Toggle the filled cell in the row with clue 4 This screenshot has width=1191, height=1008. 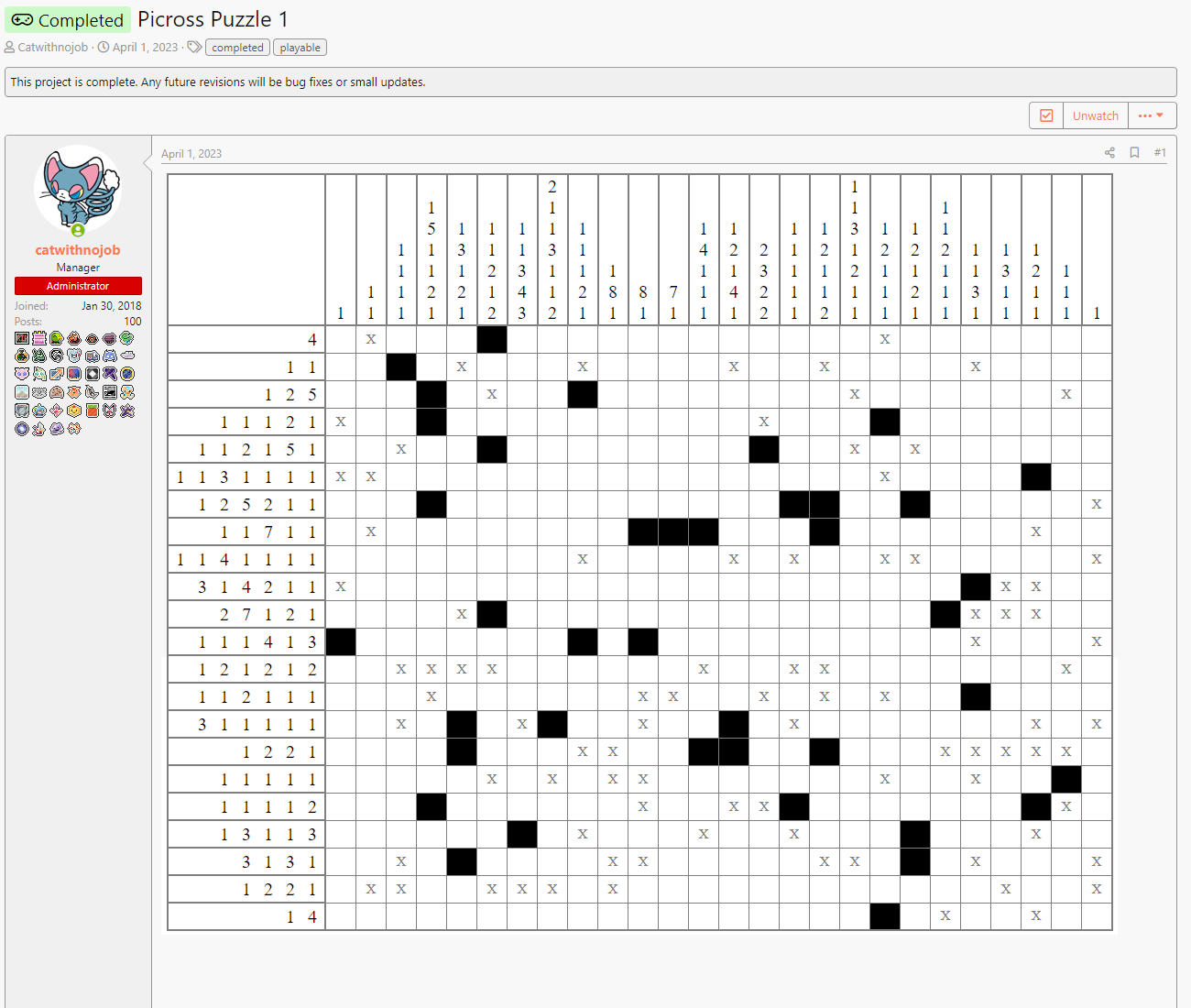pyautogui.click(x=492, y=339)
